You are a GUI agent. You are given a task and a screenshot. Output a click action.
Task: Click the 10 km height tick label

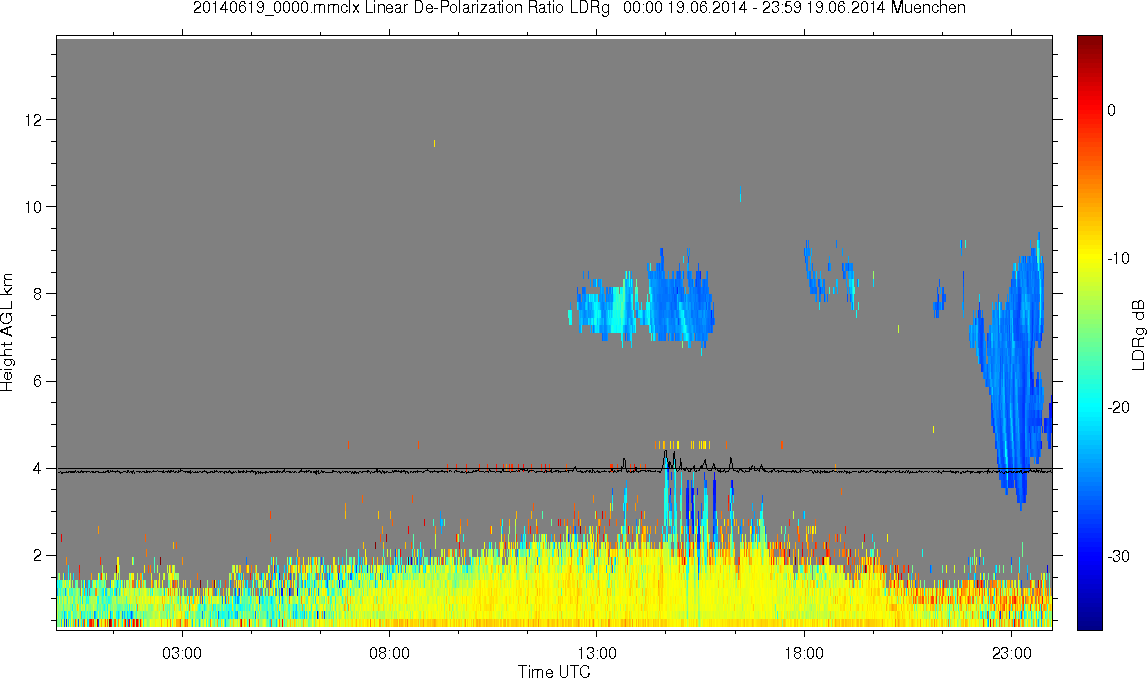[33, 207]
